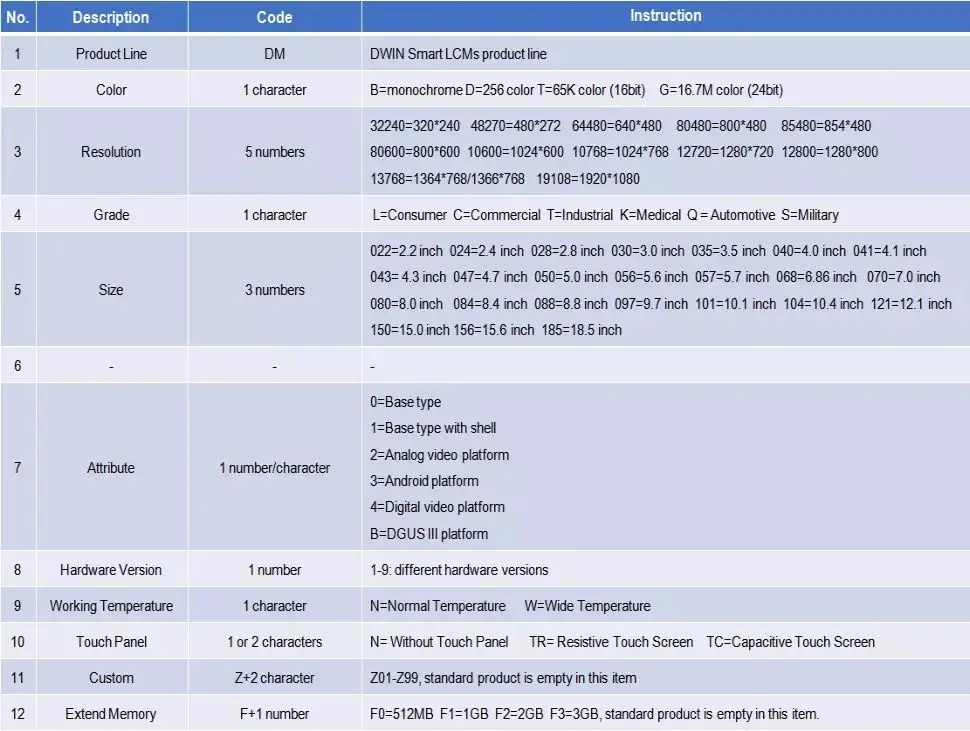
Task: Click '2=Analog video platform' entry
Action: [440, 455]
